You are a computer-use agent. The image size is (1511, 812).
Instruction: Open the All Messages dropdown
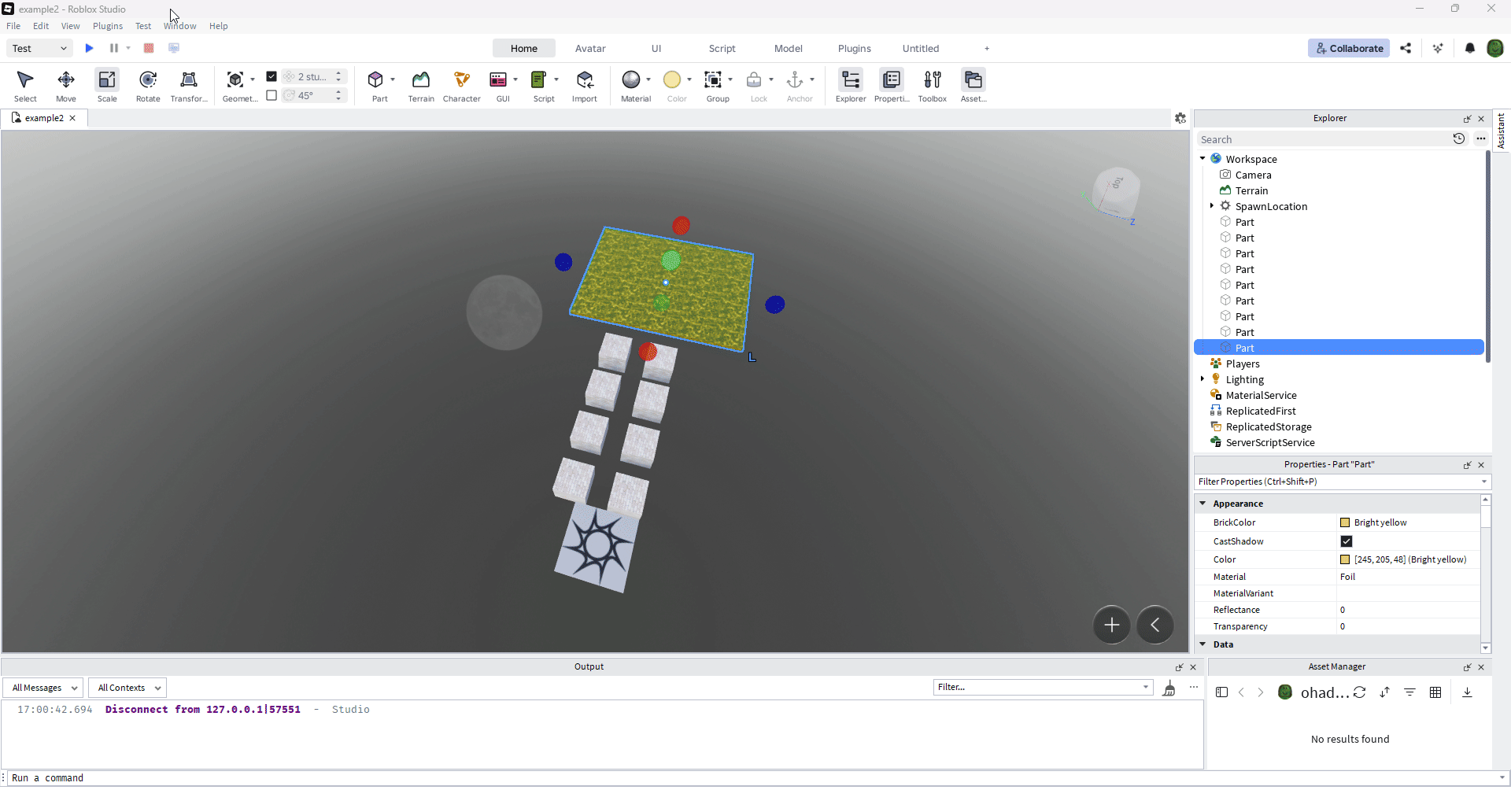44,688
